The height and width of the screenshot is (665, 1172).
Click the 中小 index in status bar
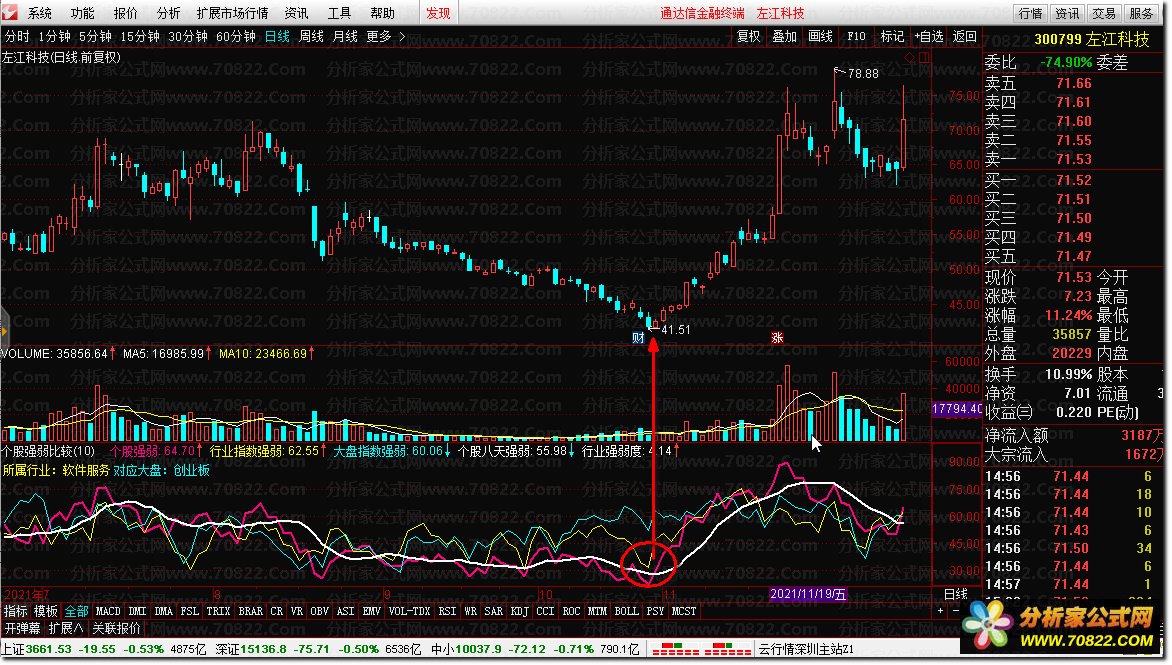(535, 649)
